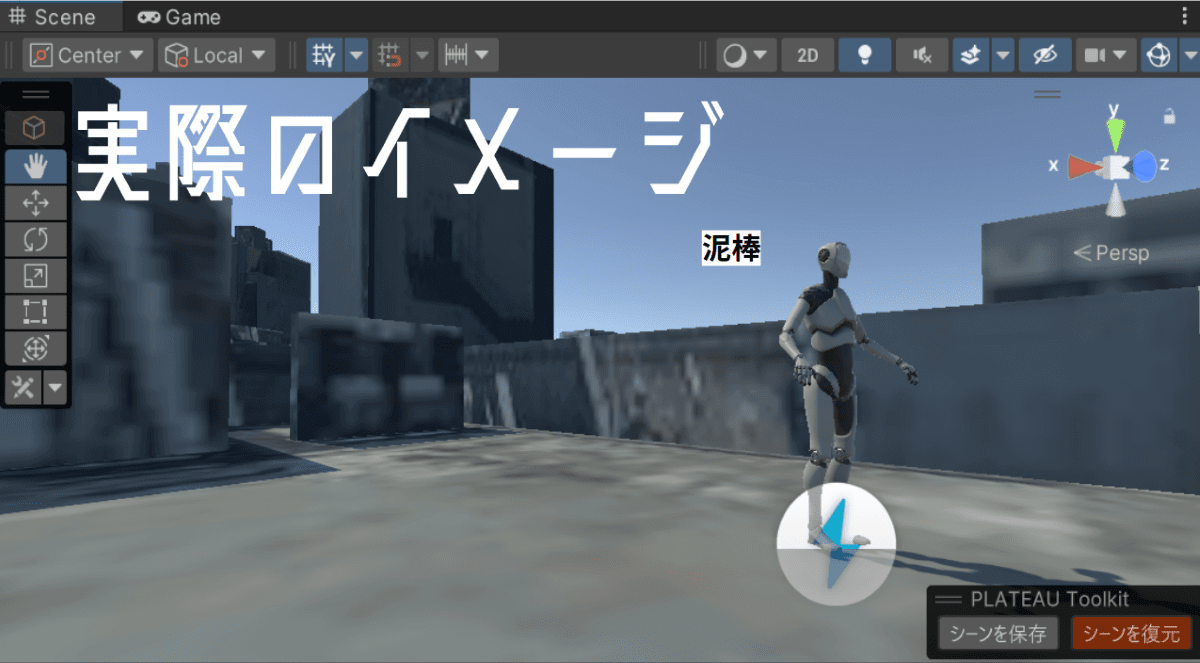Toggle hidden objects visibility eye
Screen dimensions: 1200x663
pyautogui.click(x=1045, y=56)
